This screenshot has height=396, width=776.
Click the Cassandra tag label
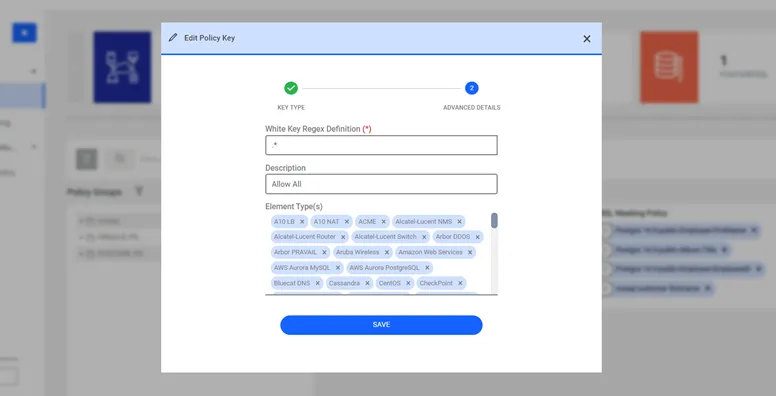[x=344, y=283]
